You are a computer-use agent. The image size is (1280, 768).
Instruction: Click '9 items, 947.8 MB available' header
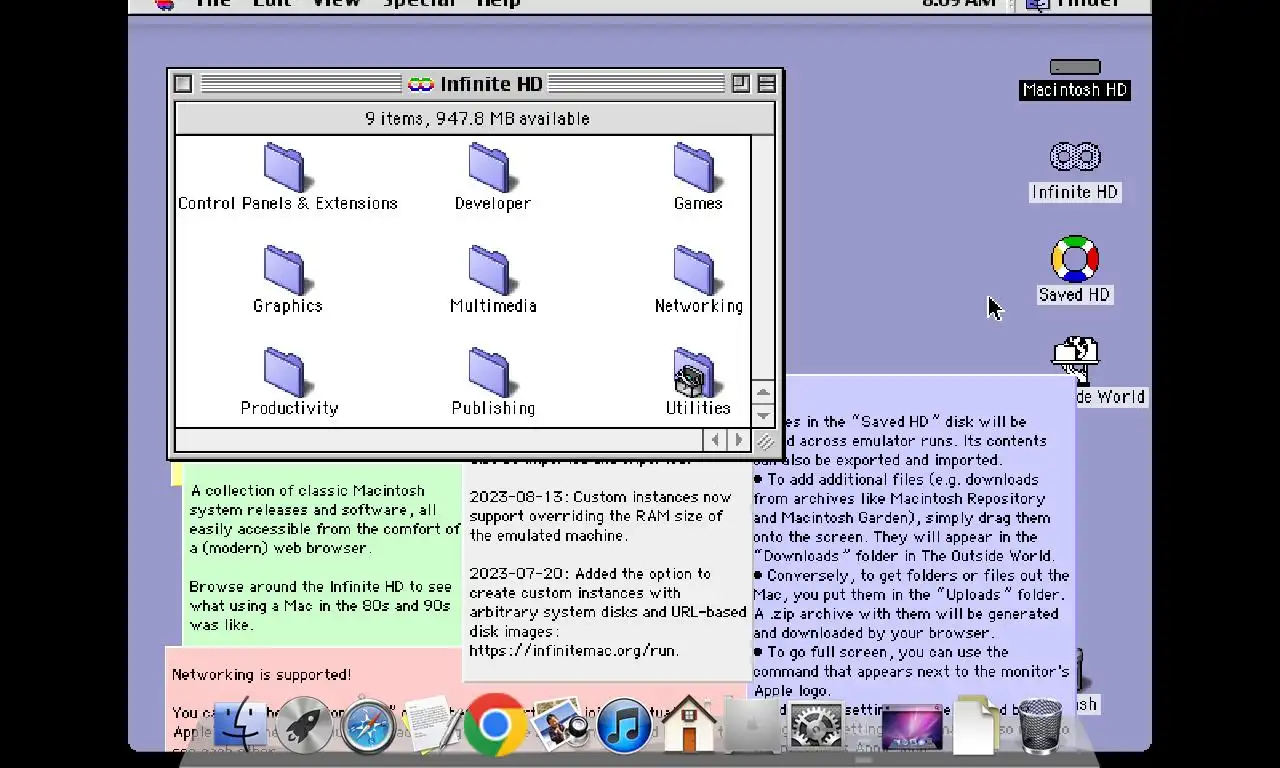[x=476, y=119]
